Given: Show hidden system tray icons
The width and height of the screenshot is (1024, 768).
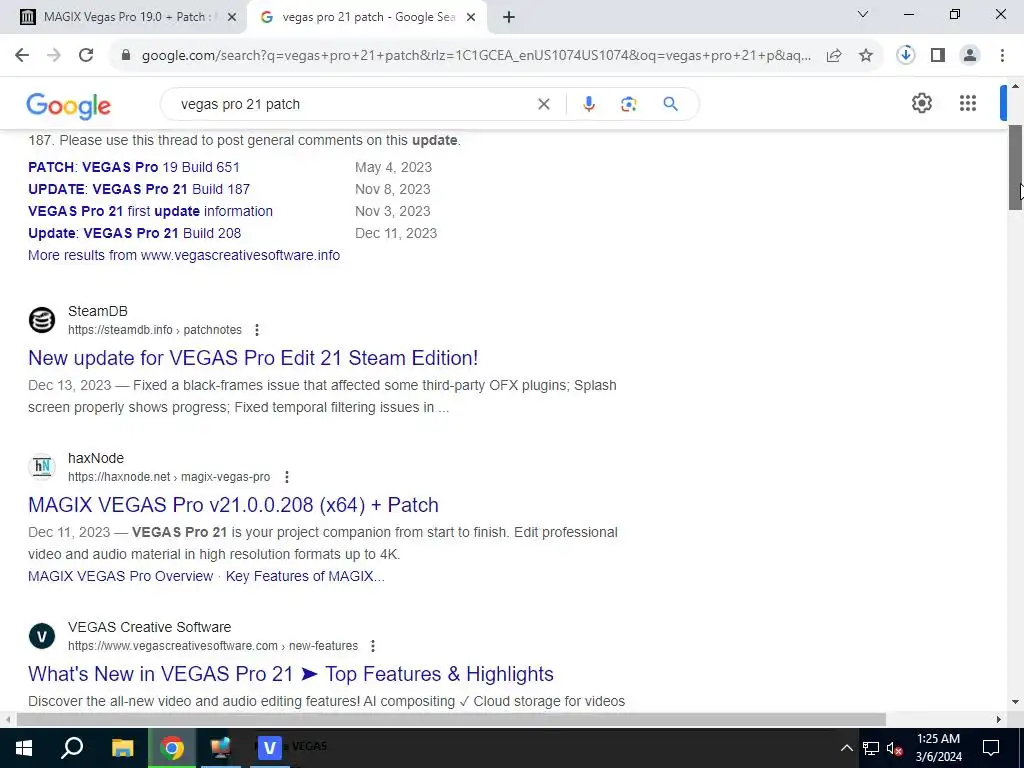Looking at the screenshot, I should (x=846, y=748).
